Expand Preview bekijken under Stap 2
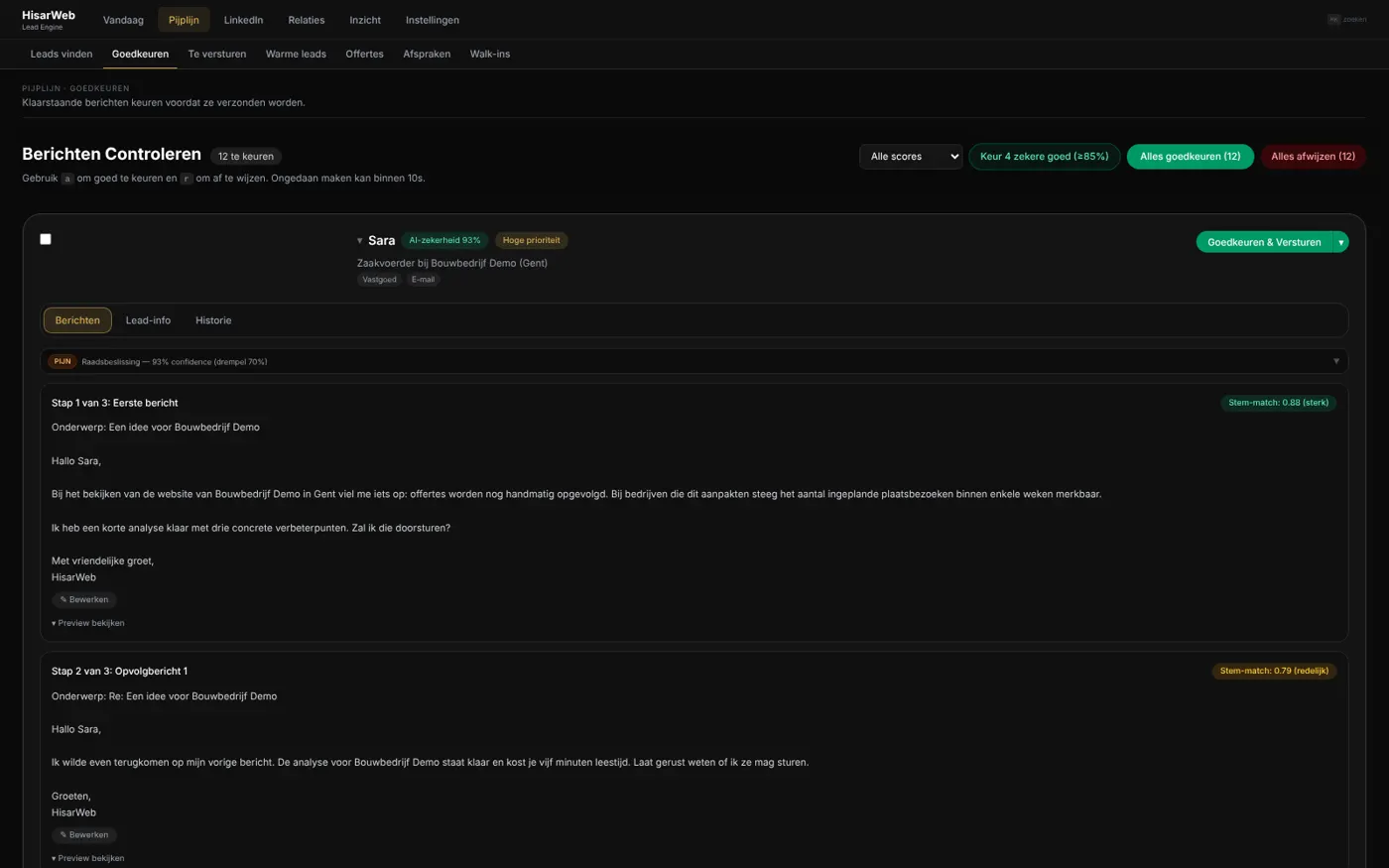Viewport: 1389px width, 868px height. click(x=88, y=858)
